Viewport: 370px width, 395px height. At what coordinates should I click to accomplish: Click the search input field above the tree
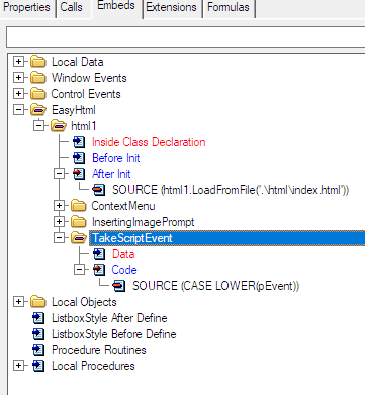click(x=186, y=37)
